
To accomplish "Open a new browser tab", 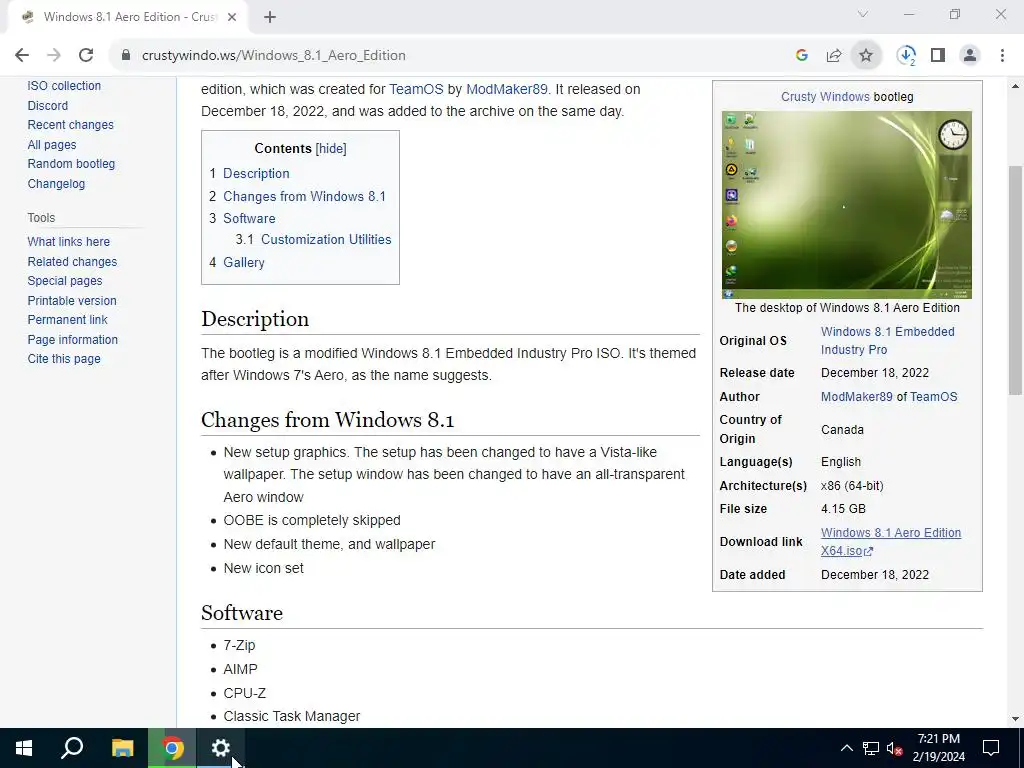I will pos(270,17).
